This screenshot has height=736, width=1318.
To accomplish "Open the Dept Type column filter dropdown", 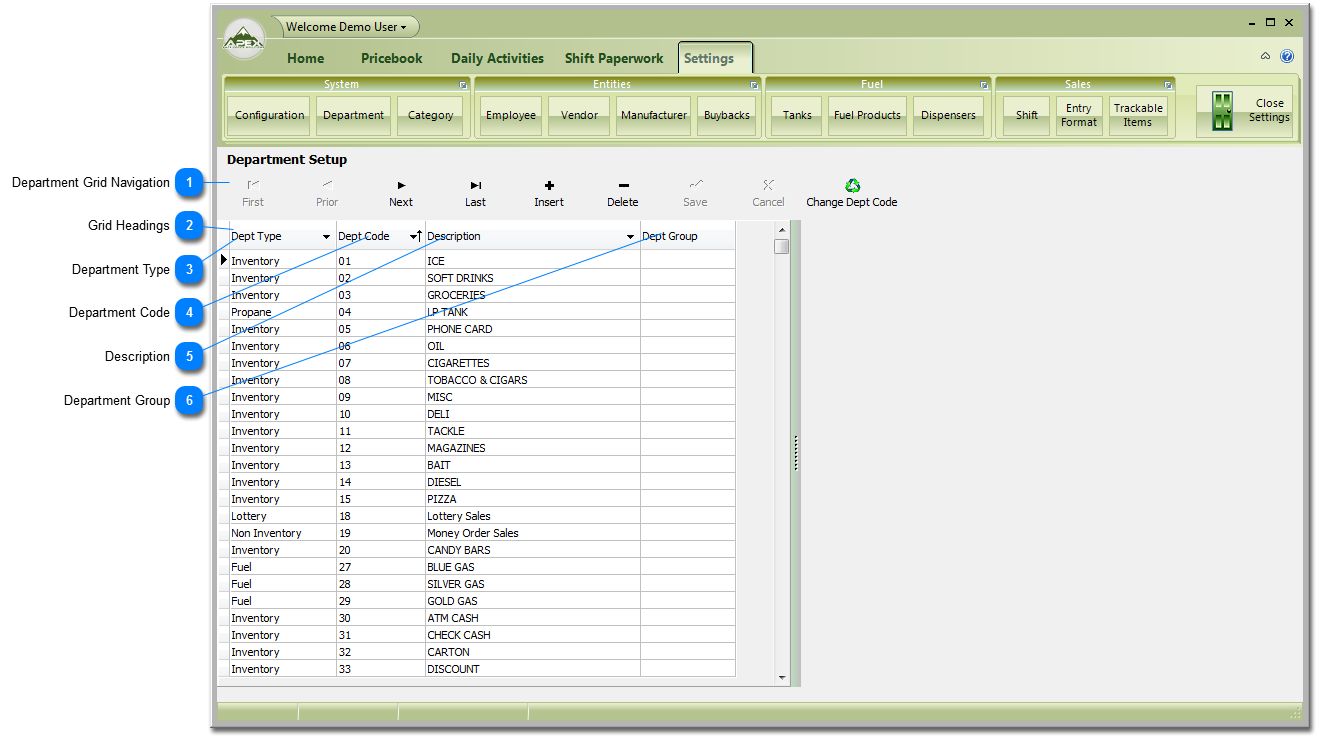I will click(327, 237).
